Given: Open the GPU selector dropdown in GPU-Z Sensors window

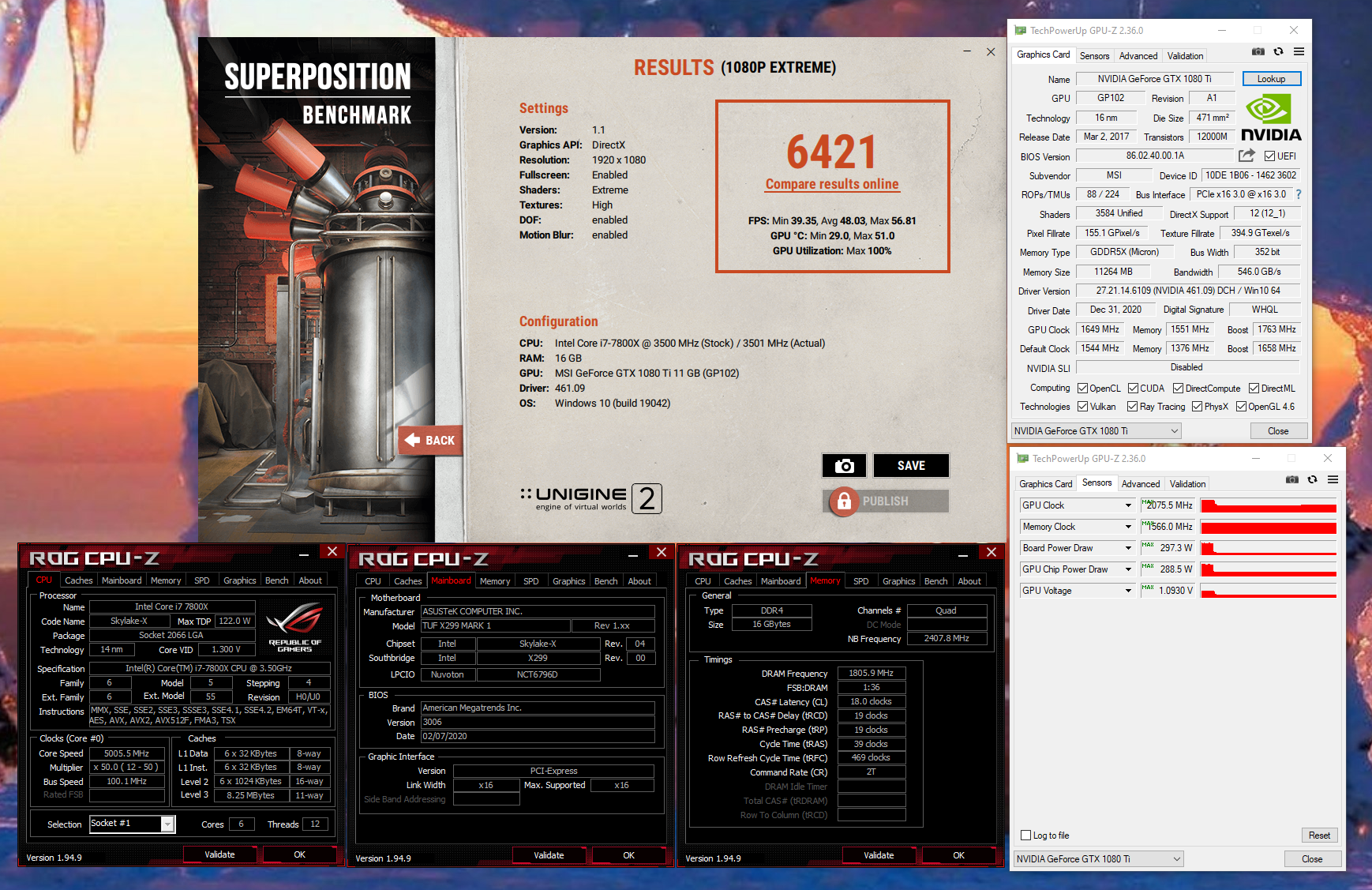Looking at the screenshot, I should [x=1098, y=859].
